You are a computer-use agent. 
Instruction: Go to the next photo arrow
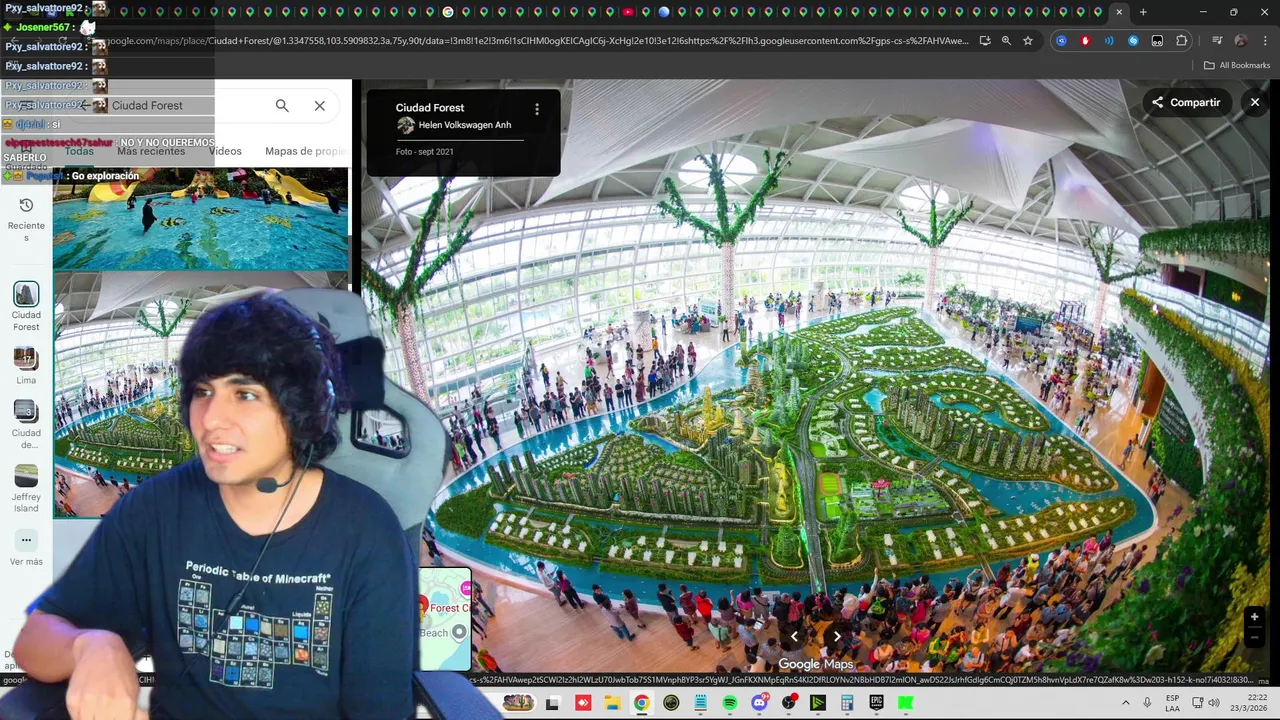[837, 636]
